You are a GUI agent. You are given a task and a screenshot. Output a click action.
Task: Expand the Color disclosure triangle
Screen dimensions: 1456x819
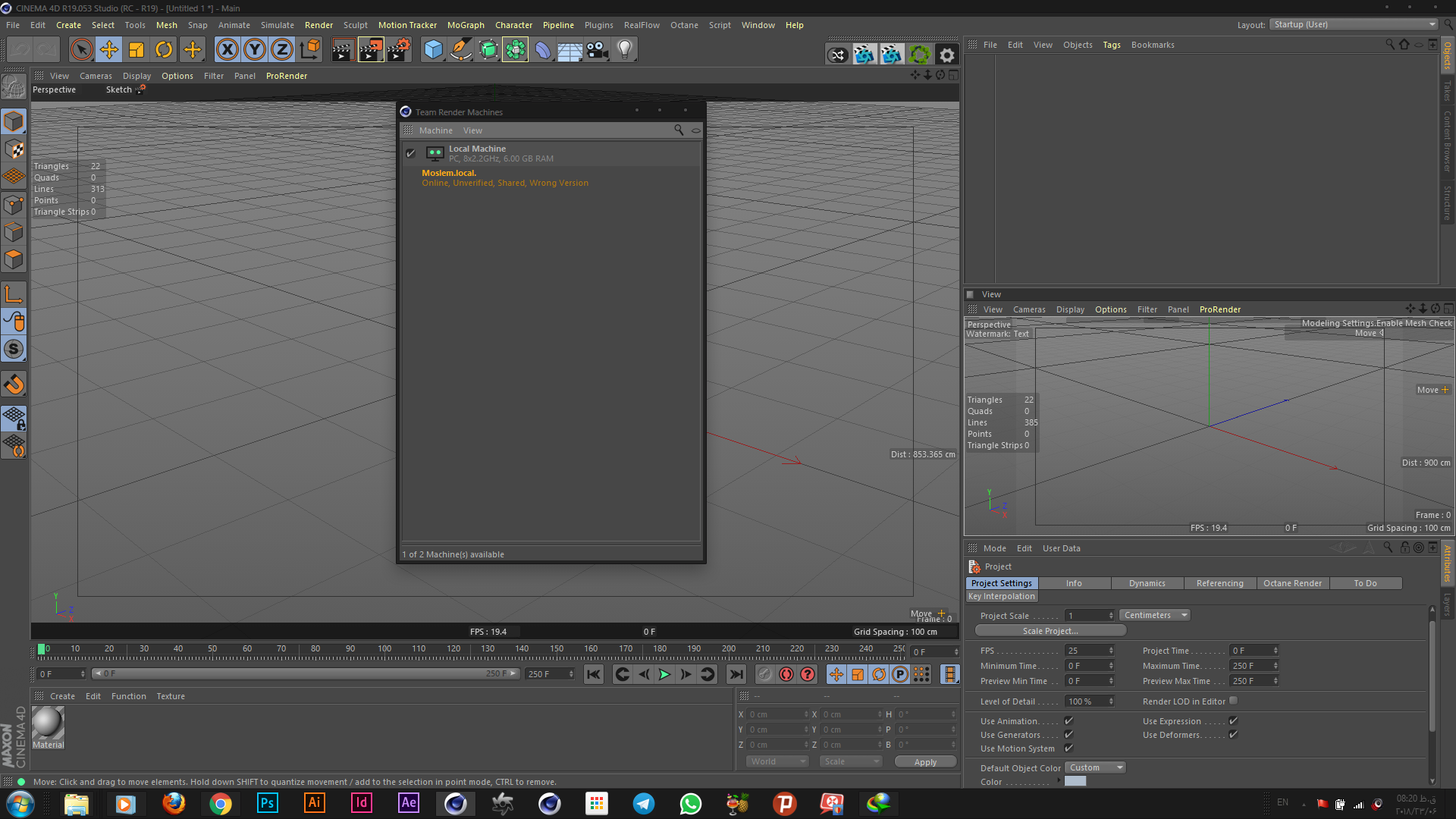click(1059, 781)
